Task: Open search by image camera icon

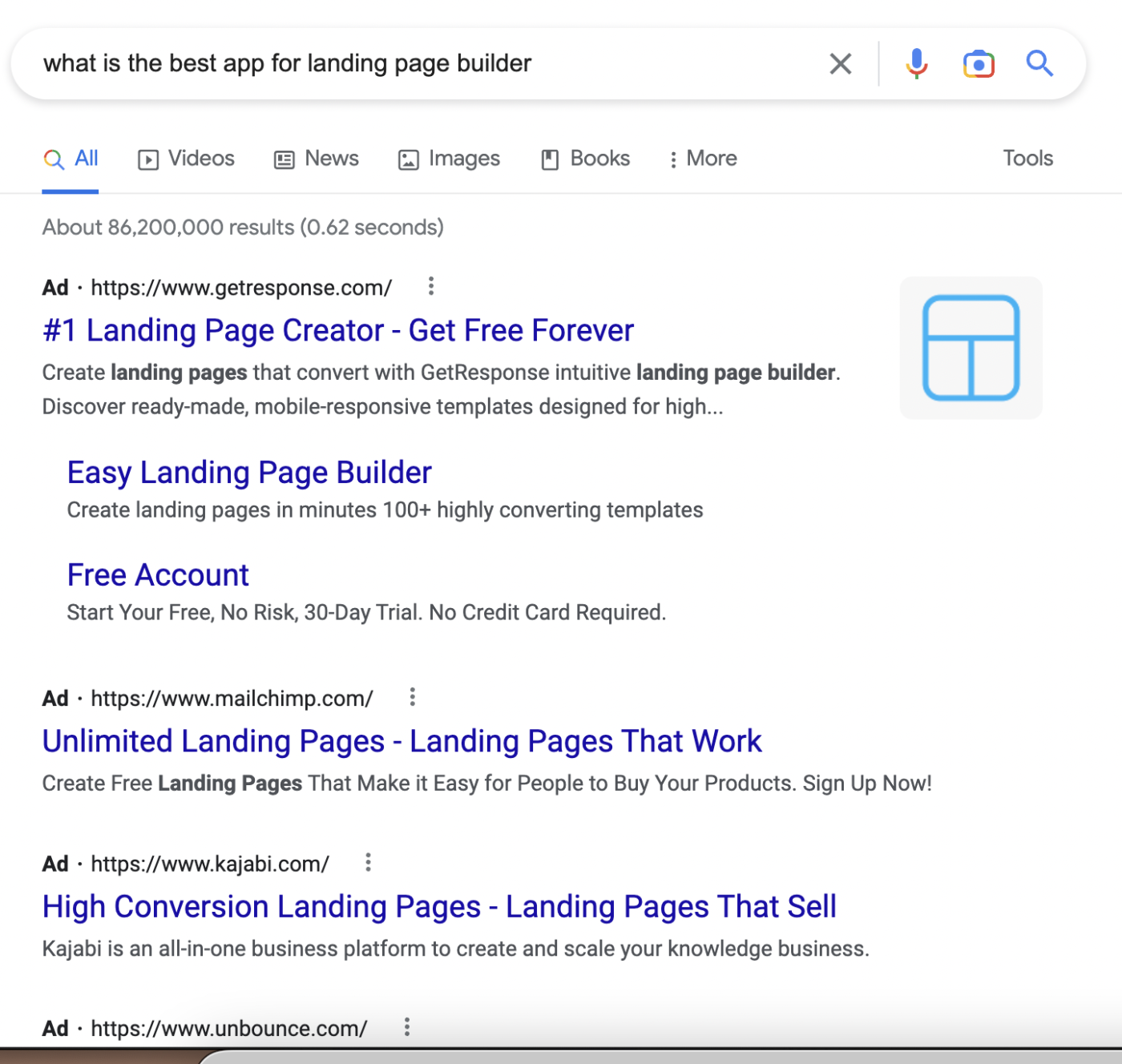Action: (x=979, y=63)
